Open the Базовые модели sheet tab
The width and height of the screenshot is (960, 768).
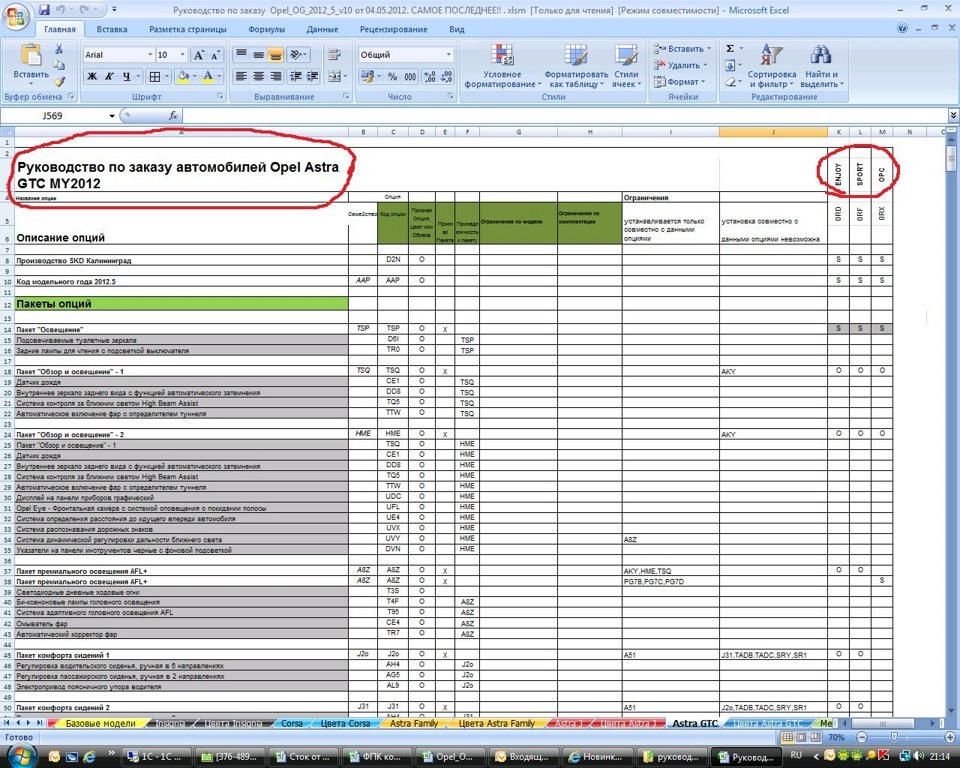coord(100,723)
